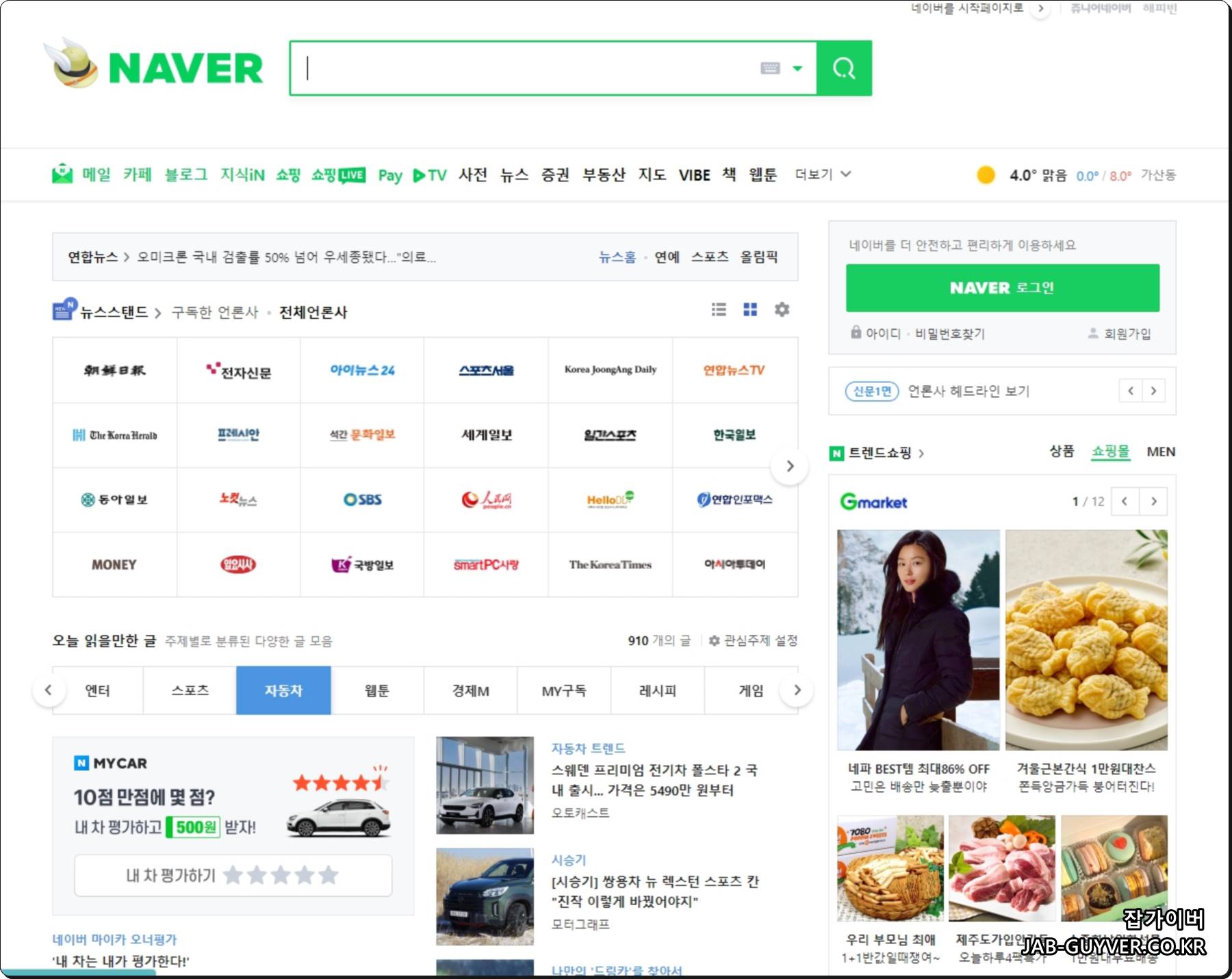Viewport: 1232px width, 979px height.
Task: Open The Korea Herald logo
Action: (x=114, y=435)
